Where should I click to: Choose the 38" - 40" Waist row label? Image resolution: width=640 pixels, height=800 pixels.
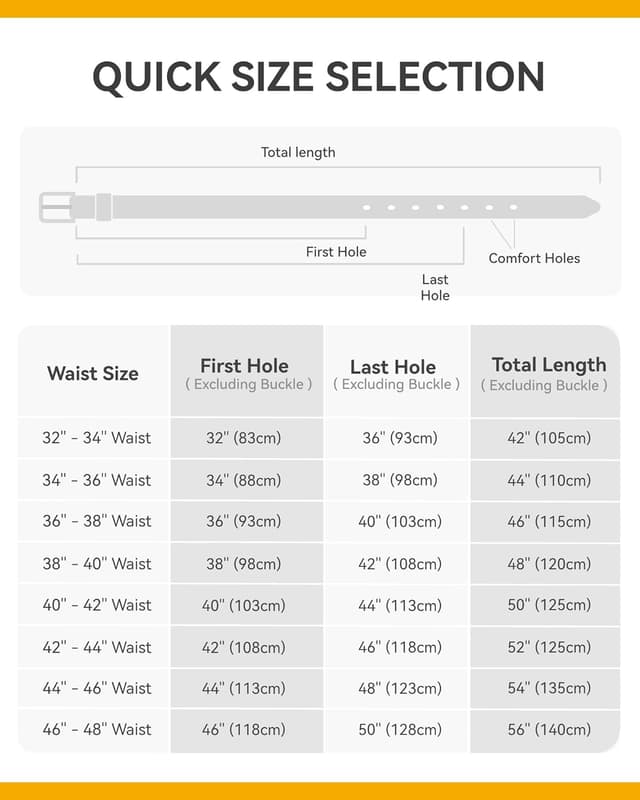[x=97, y=564]
